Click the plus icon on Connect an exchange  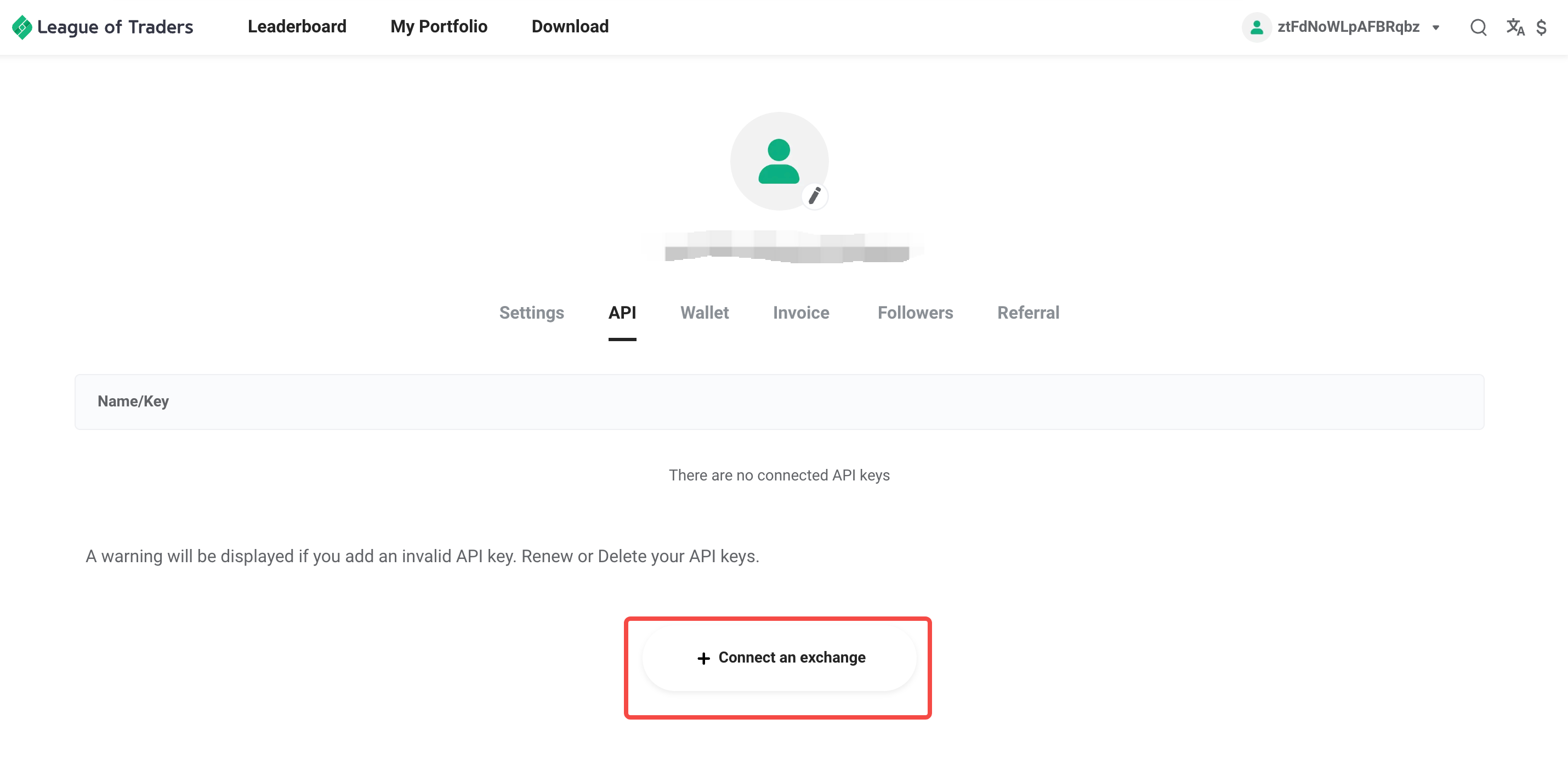[x=703, y=658]
